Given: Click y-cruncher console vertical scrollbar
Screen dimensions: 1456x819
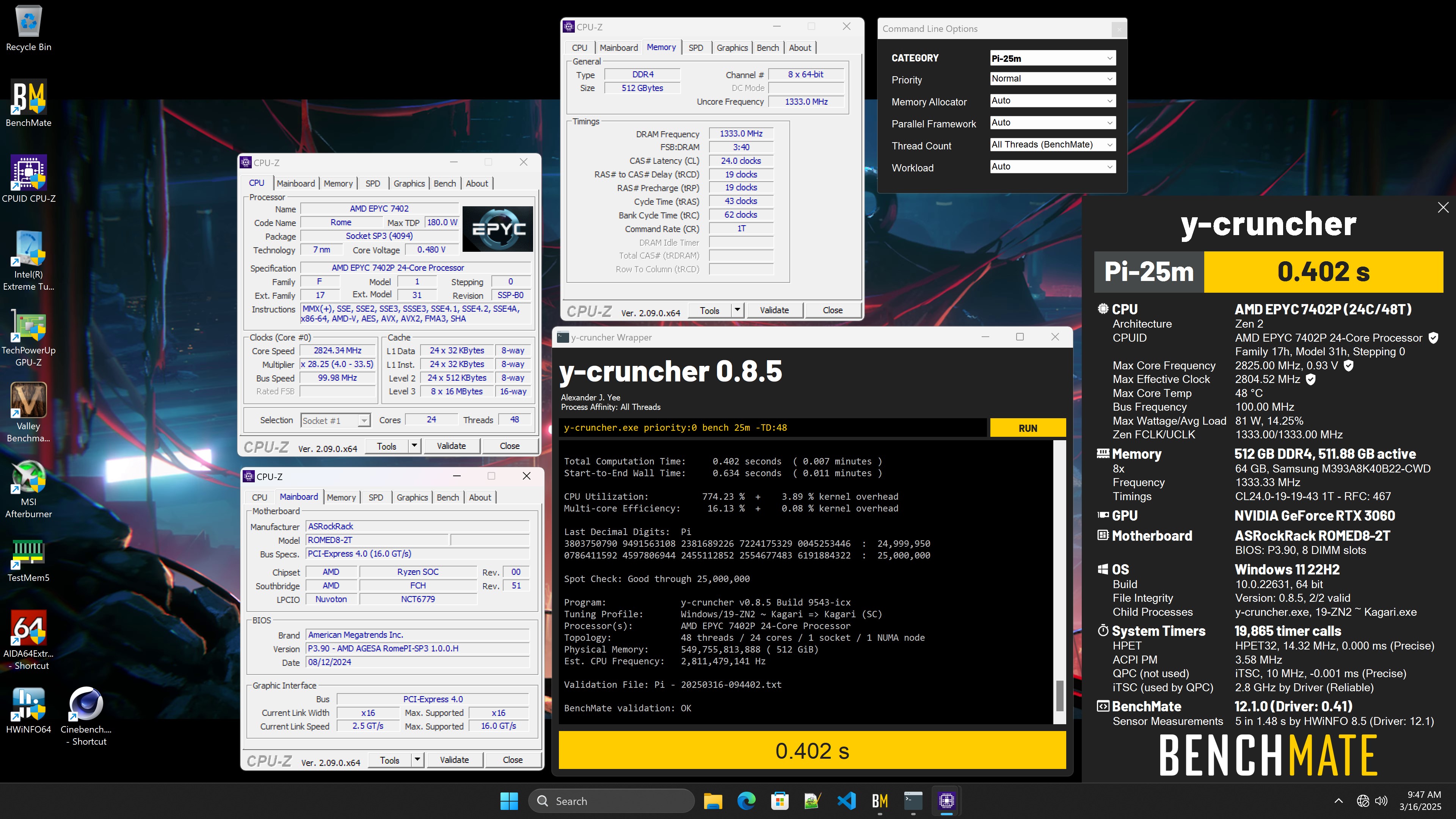Looking at the screenshot, I should [x=1059, y=582].
